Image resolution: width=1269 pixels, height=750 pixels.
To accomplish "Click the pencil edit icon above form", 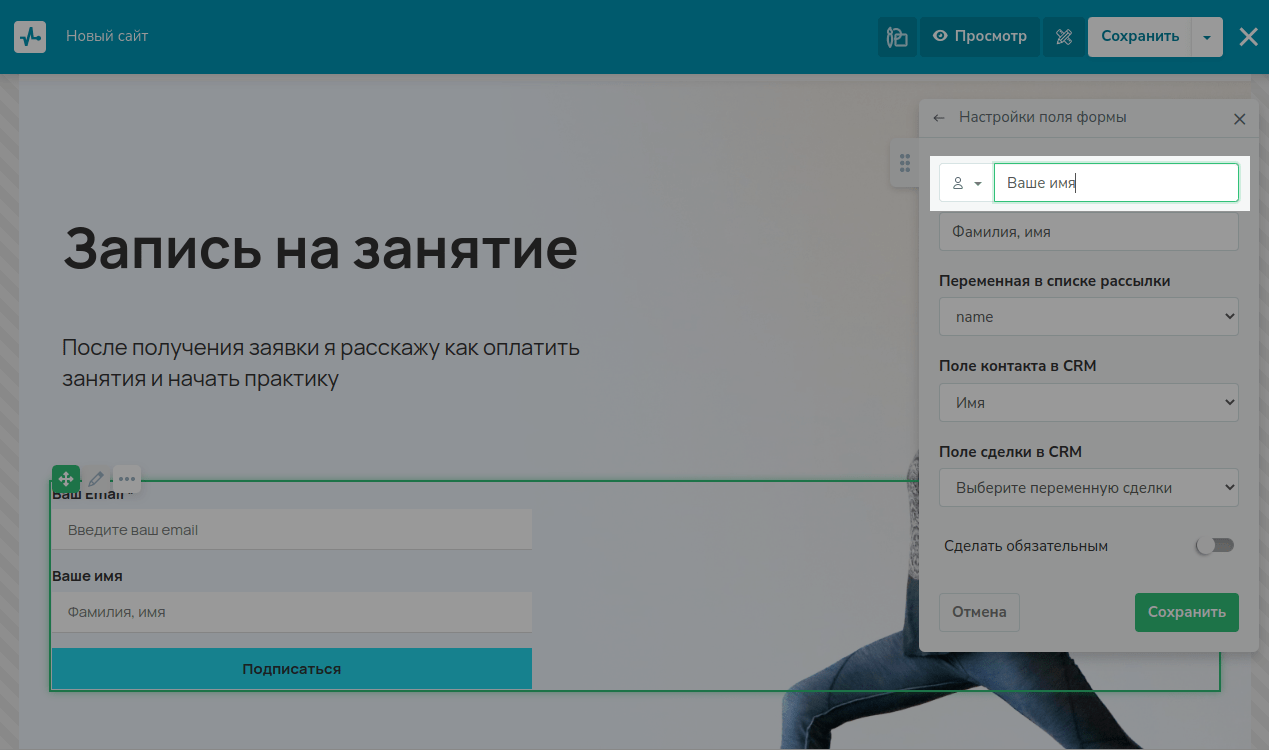I will coord(96,479).
